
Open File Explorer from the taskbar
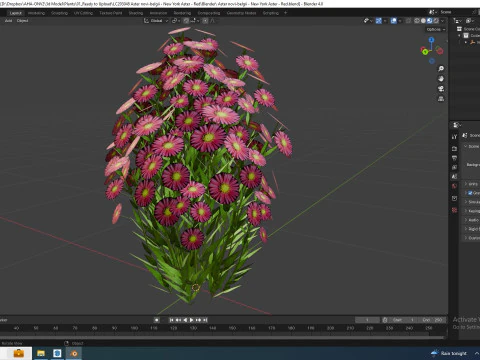coord(41,353)
